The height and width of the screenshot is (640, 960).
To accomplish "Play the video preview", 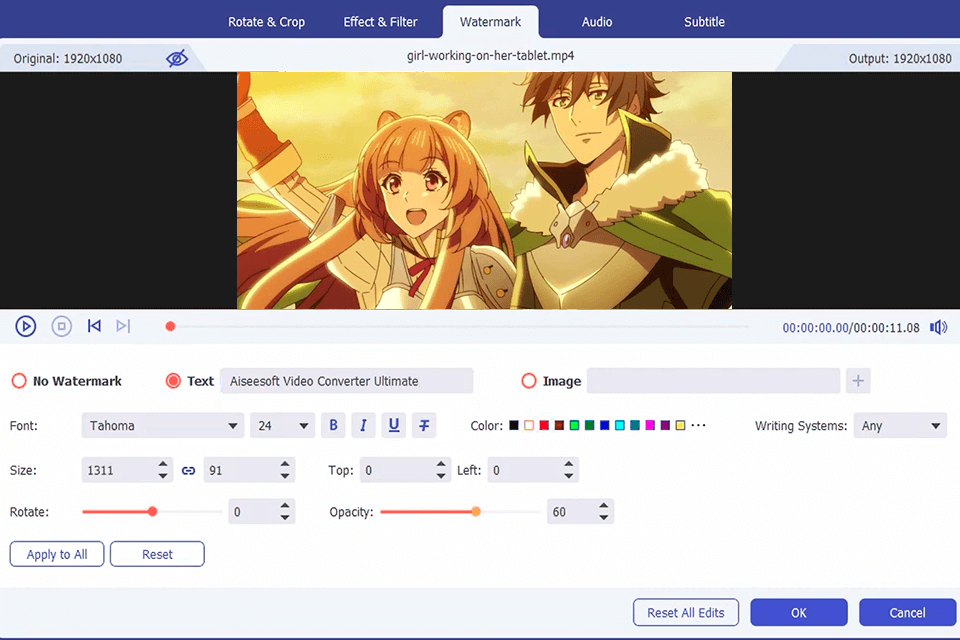I will [x=26, y=326].
